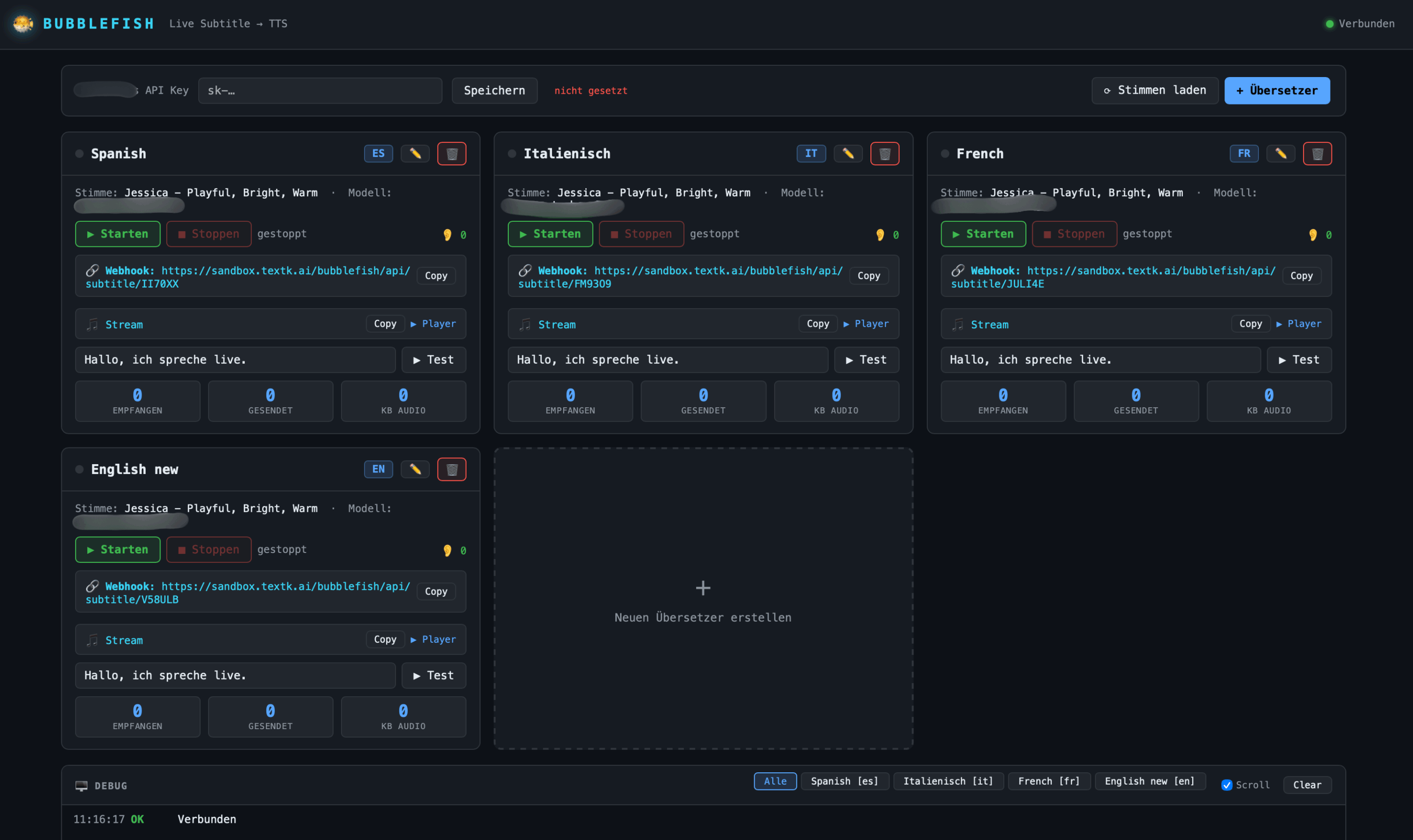Image resolution: width=1413 pixels, height=840 pixels.
Task: Copy the Italienisch stream link
Action: [818, 324]
